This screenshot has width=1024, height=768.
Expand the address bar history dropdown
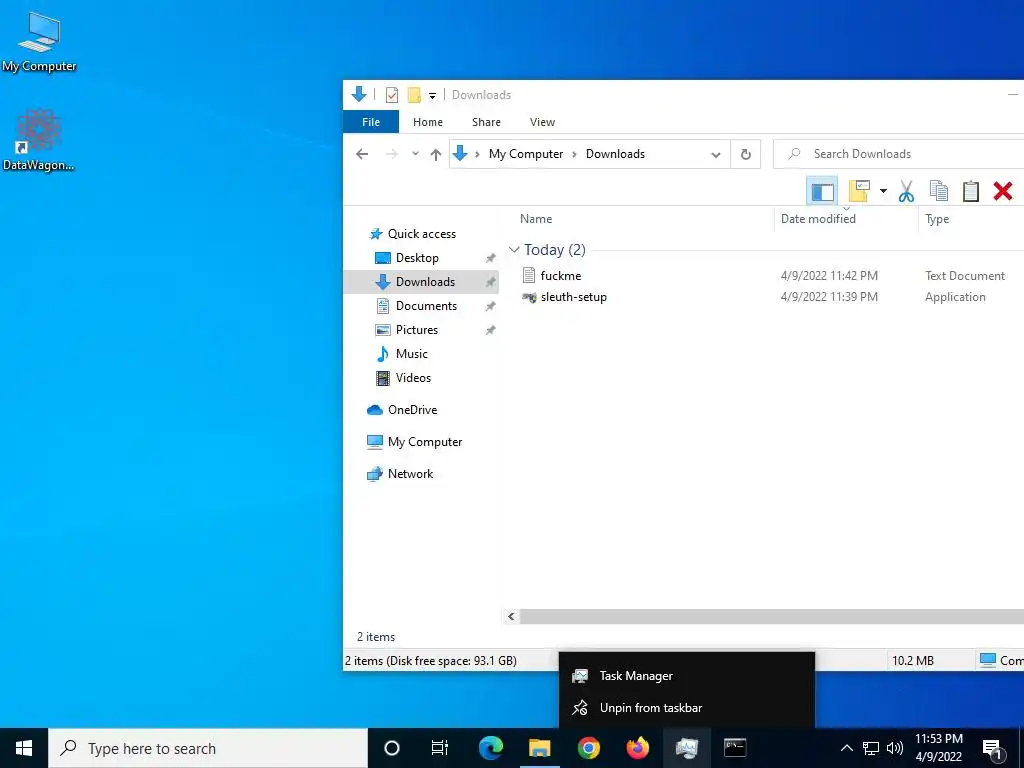pyautogui.click(x=716, y=155)
